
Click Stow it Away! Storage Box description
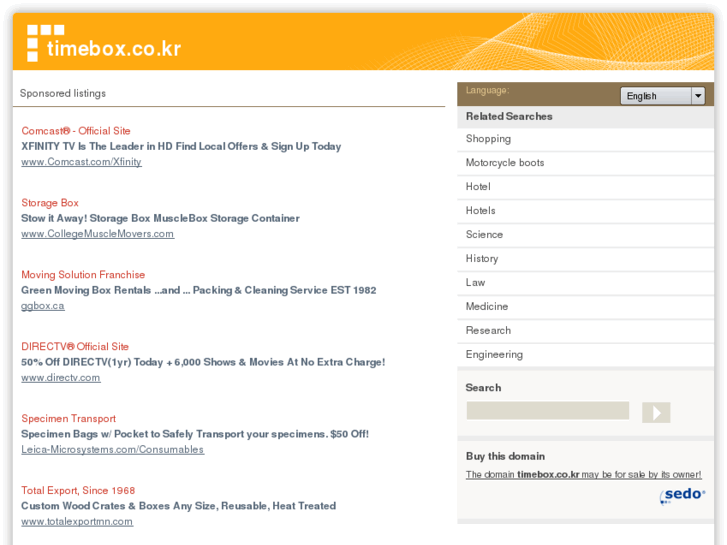coord(160,218)
